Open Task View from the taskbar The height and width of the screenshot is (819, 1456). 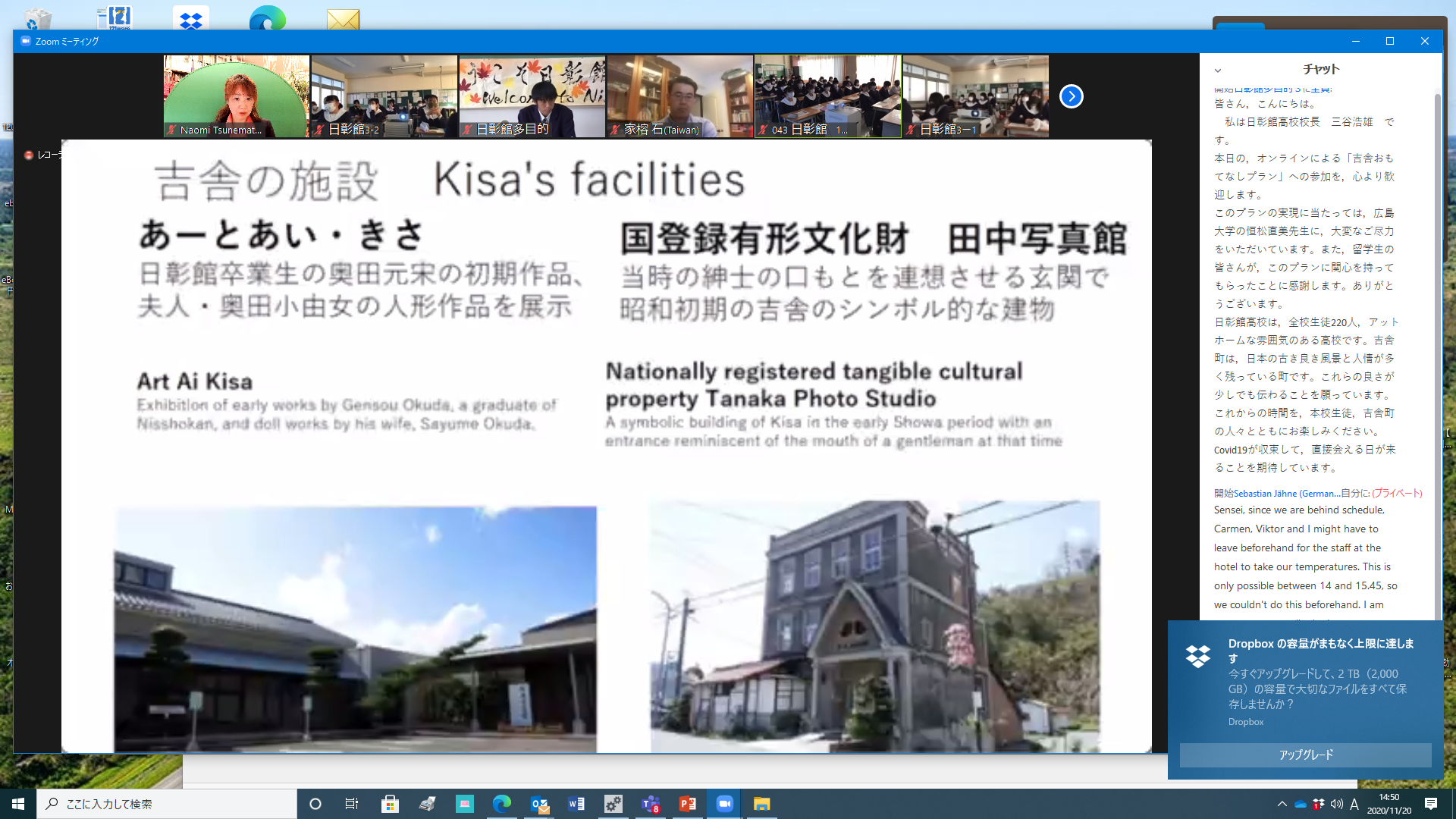click(x=352, y=804)
